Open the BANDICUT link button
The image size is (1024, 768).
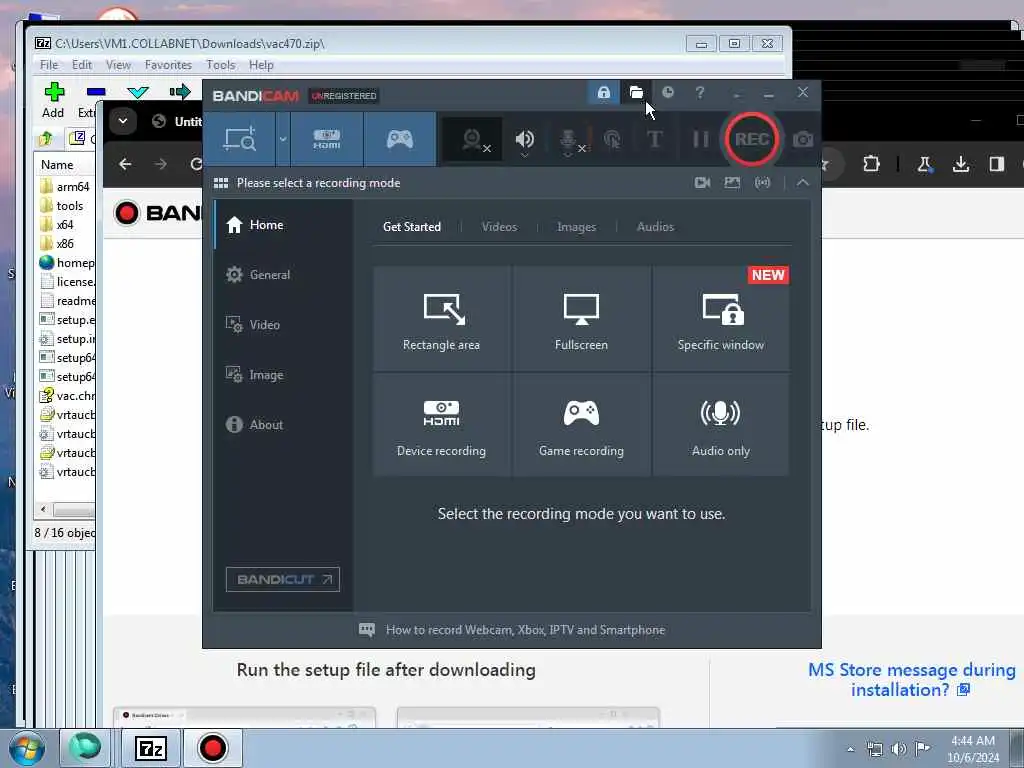coord(283,579)
